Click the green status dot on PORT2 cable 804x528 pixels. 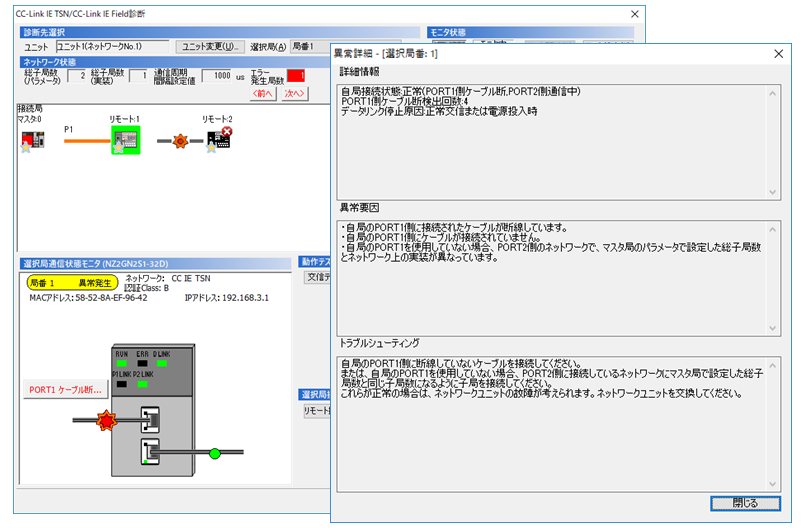point(214,455)
